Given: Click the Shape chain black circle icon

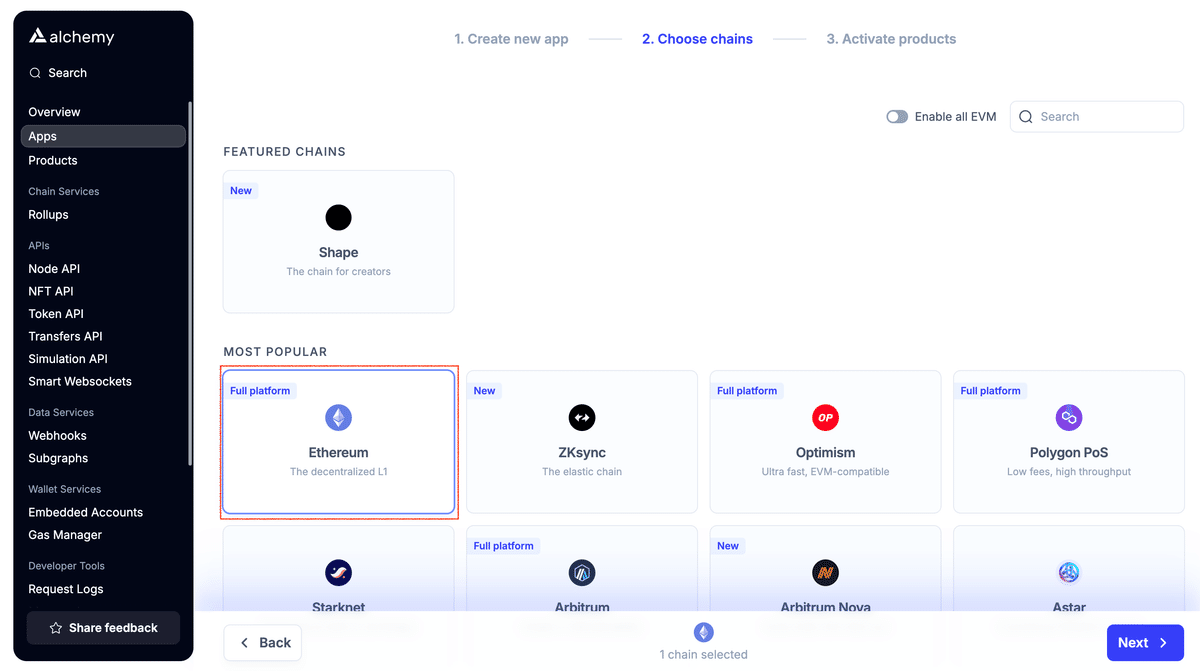Looking at the screenshot, I should 339,217.
